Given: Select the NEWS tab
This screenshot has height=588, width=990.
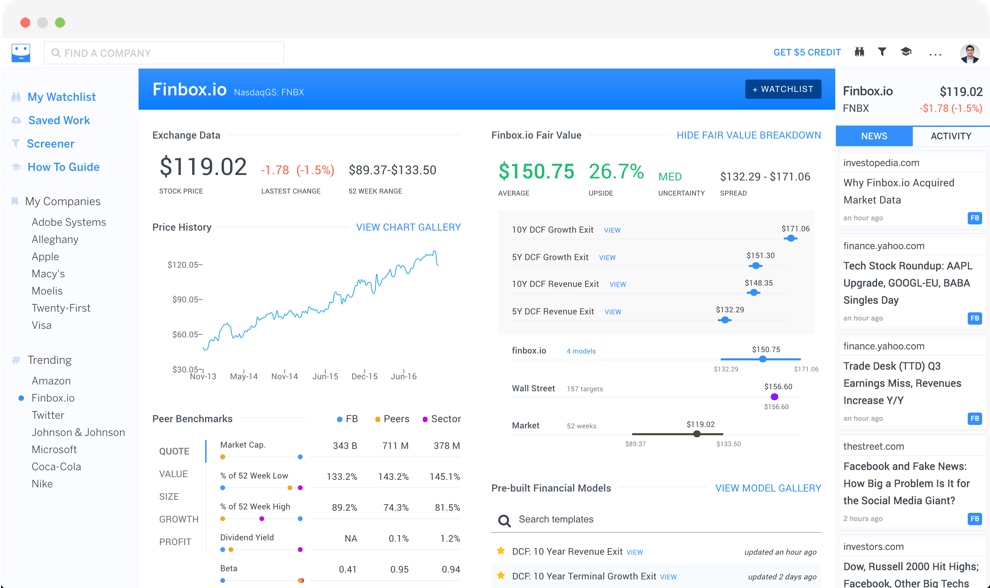Looking at the screenshot, I should [x=876, y=135].
